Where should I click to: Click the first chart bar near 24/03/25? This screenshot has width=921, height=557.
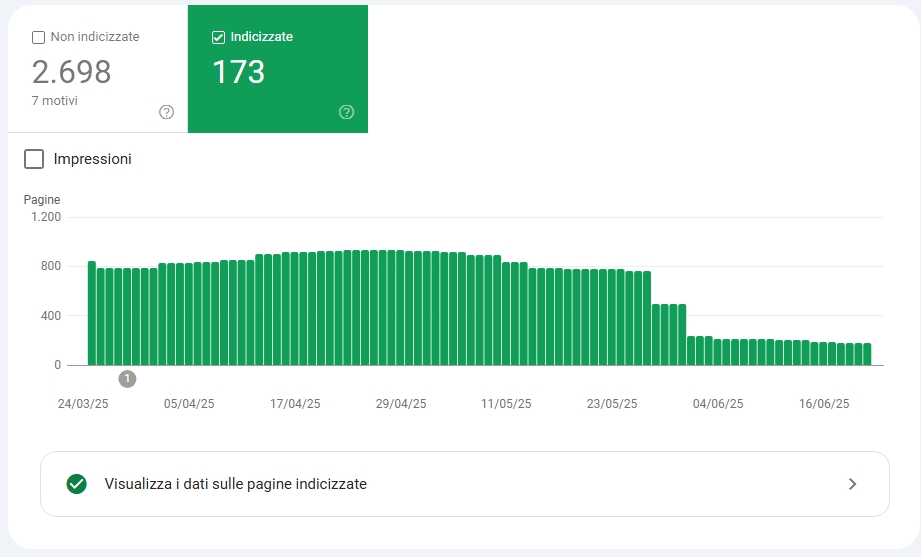coord(92,313)
